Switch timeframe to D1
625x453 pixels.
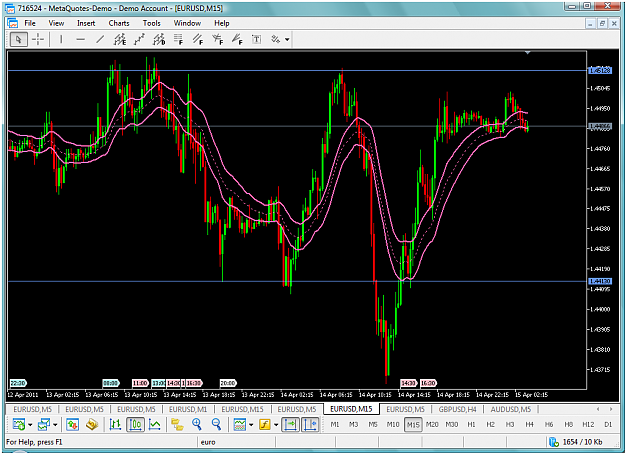pos(608,424)
